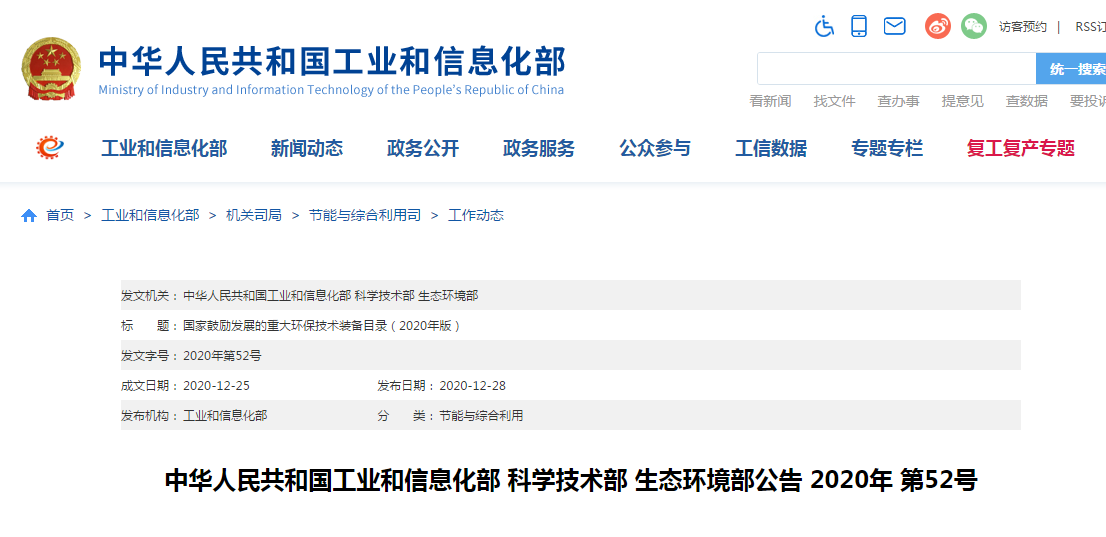Open the WeChat social icon
Screen dimensions: 1106x537
click(x=973, y=27)
